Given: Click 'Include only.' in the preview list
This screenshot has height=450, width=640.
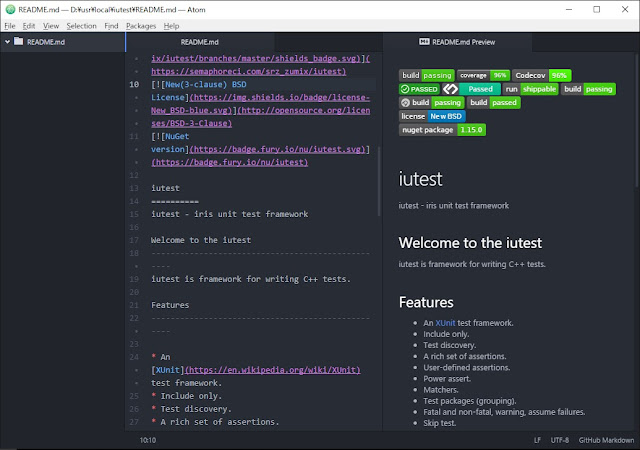Looking at the screenshot, I should 446,334.
